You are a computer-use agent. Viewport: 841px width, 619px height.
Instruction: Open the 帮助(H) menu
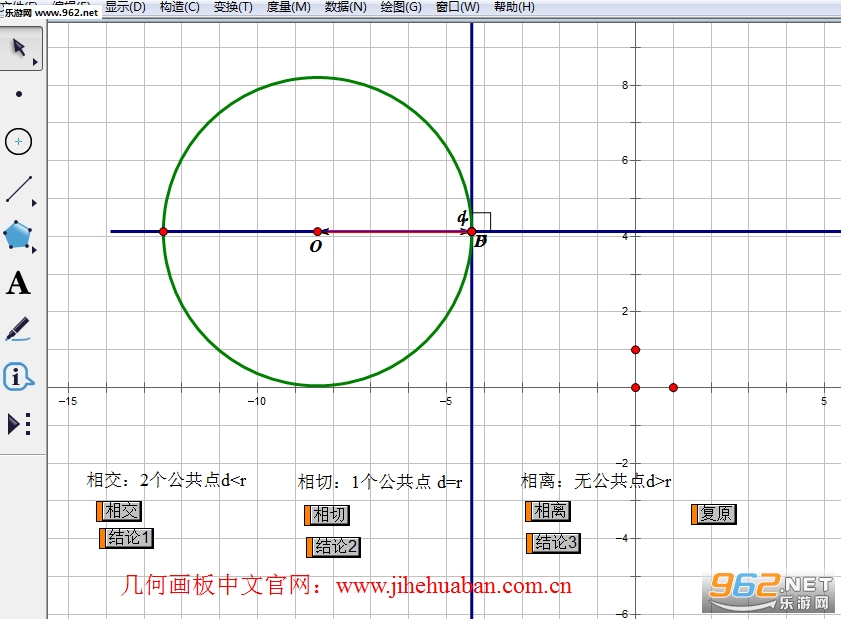pos(514,7)
